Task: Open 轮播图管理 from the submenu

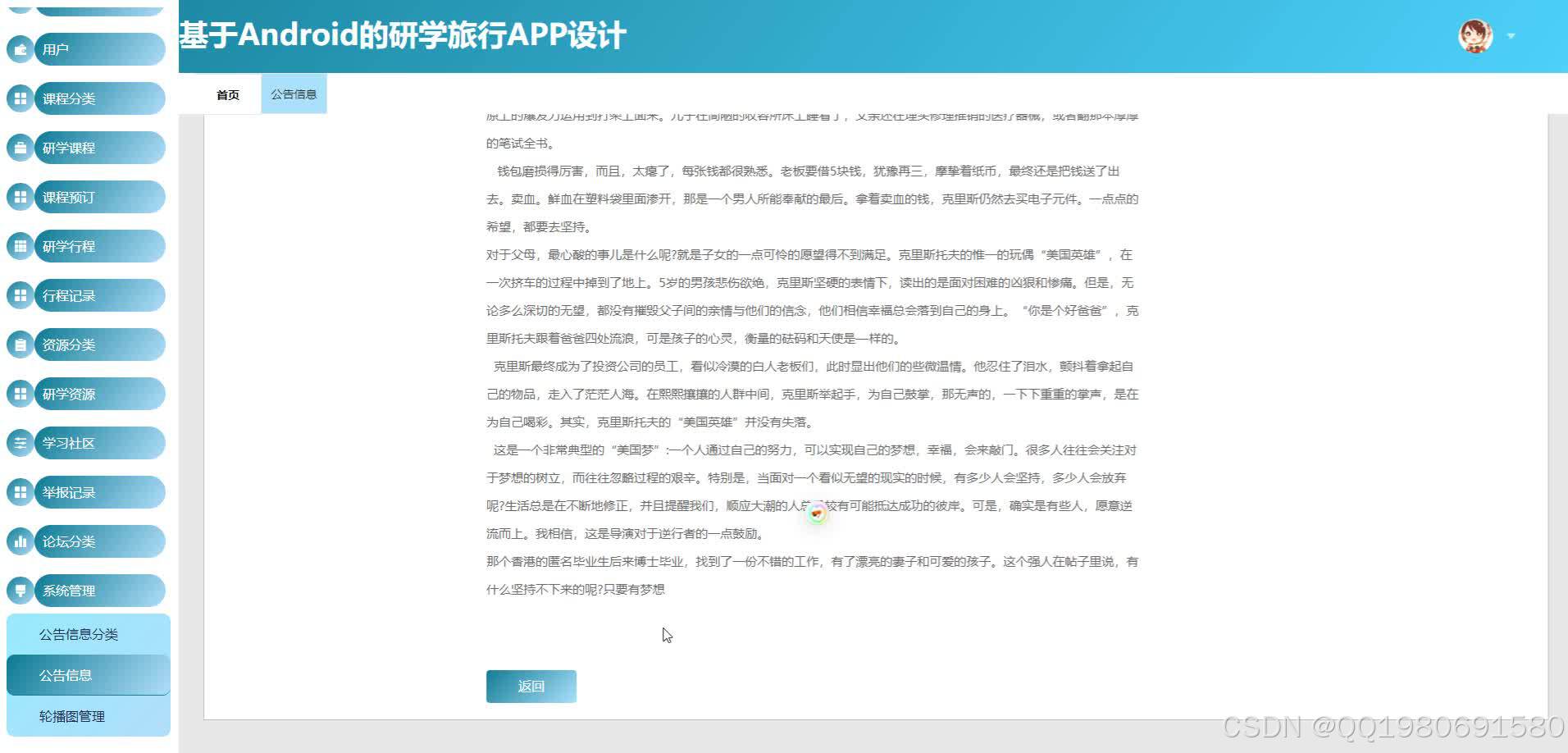Action: pos(72,715)
